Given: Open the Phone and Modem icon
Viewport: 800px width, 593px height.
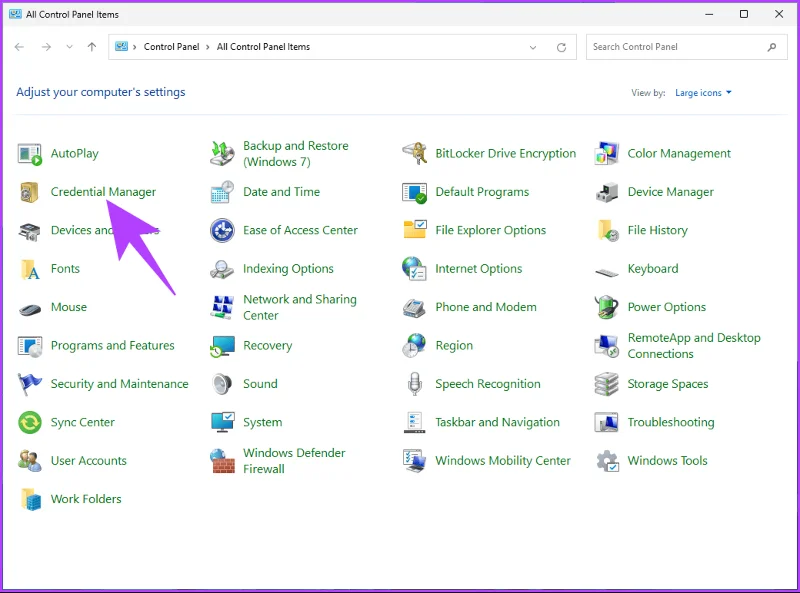Looking at the screenshot, I should tap(414, 308).
